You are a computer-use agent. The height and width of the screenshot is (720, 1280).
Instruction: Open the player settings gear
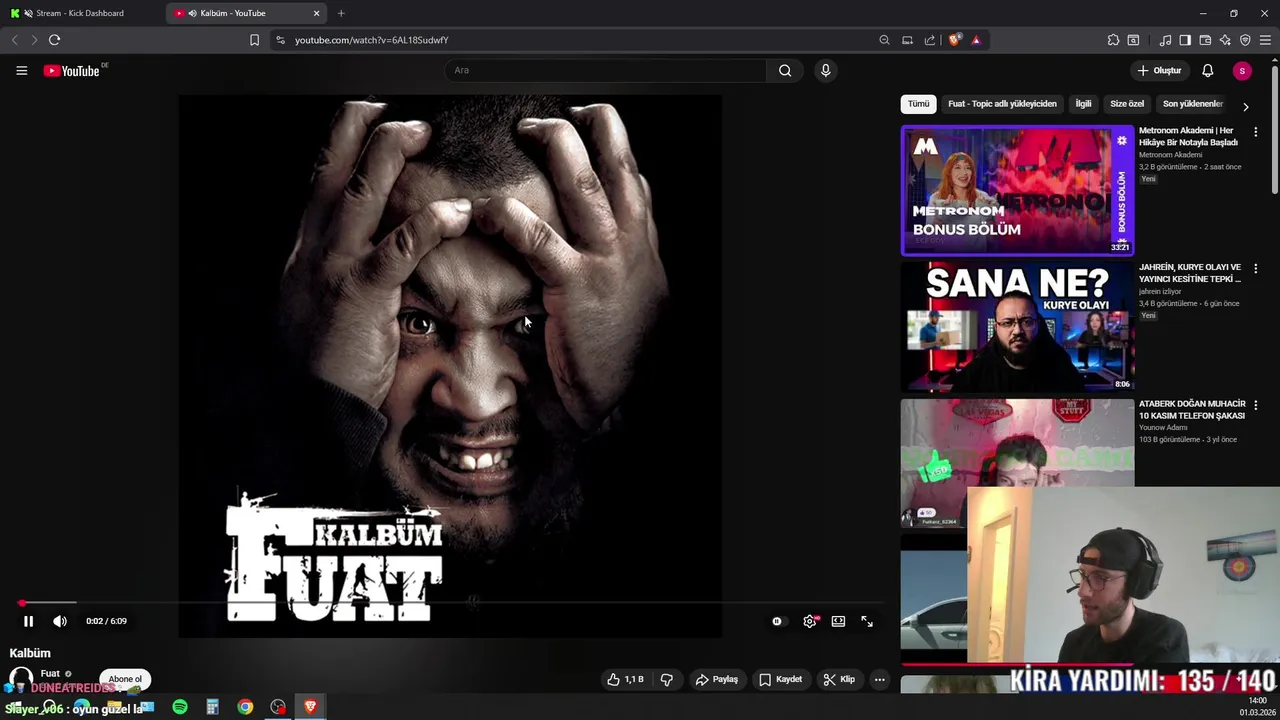point(810,621)
